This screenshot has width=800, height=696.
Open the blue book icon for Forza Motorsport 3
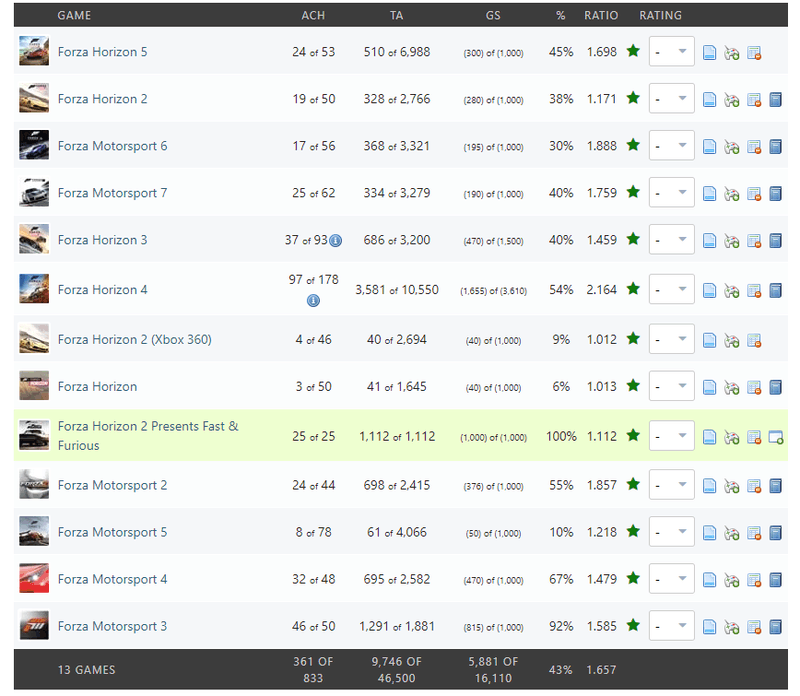[x=776, y=627]
